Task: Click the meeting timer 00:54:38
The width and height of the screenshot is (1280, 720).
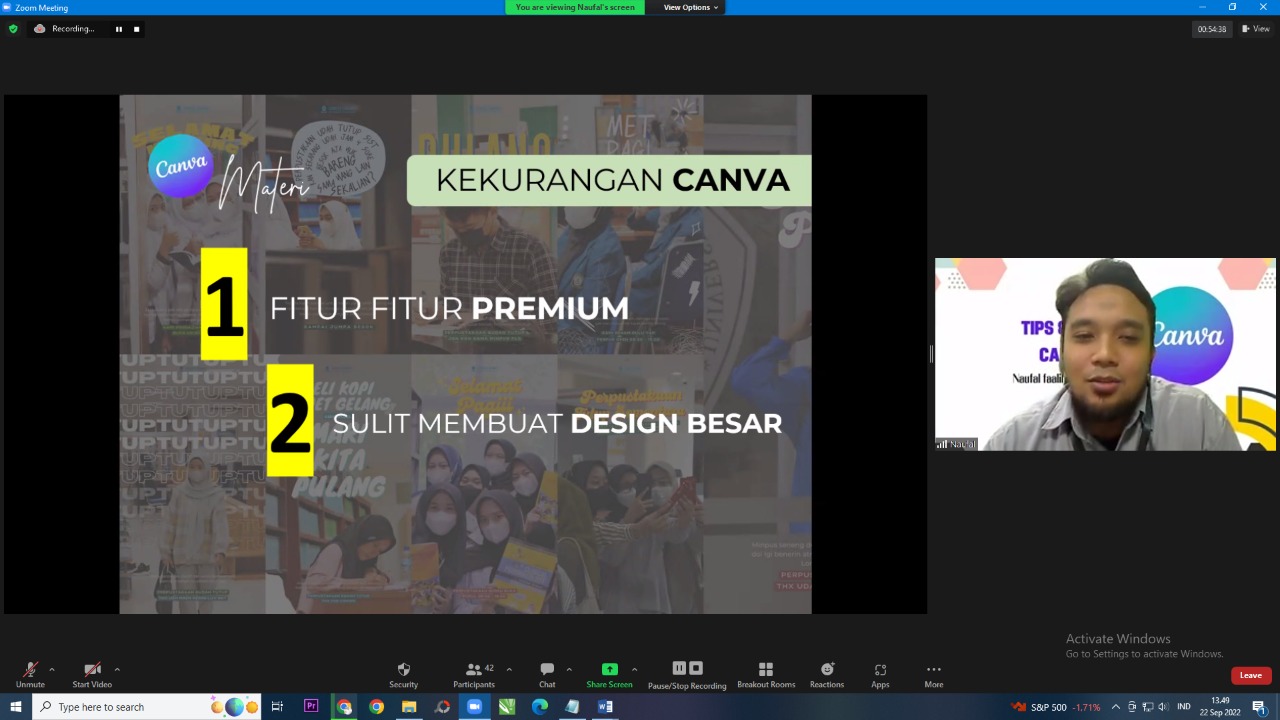Action: [x=1212, y=29]
